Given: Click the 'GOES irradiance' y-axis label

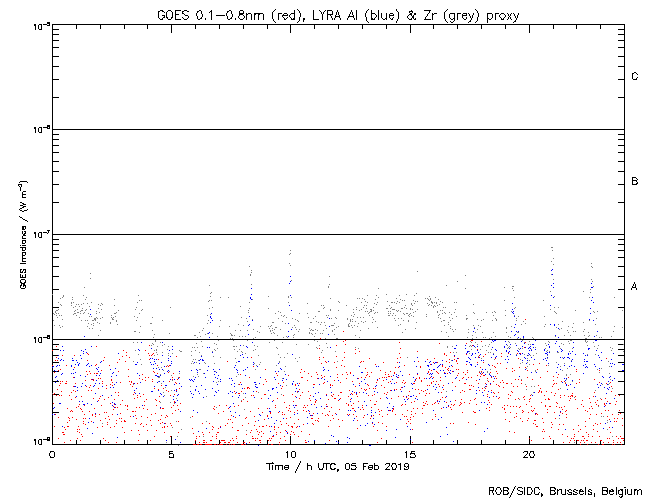Looking at the screenshot, I should pos(22,234).
